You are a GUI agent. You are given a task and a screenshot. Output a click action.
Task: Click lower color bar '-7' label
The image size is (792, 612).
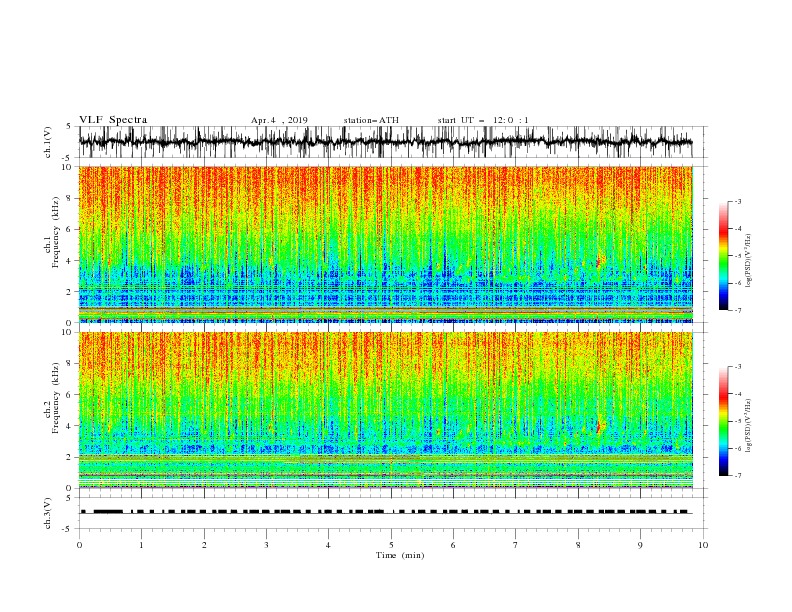pyautogui.click(x=737, y=475)
